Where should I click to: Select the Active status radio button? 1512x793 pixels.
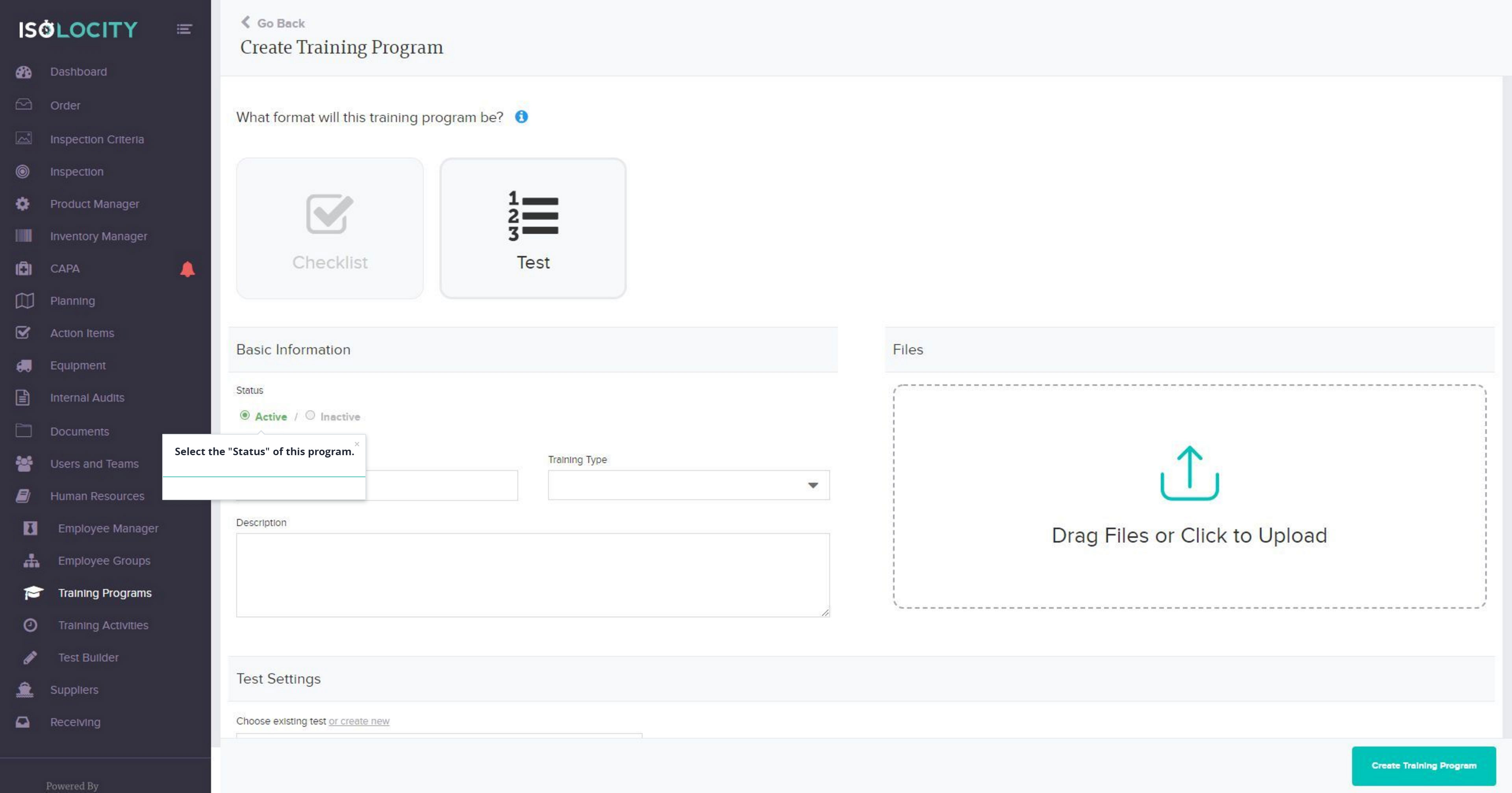(245, 415)
